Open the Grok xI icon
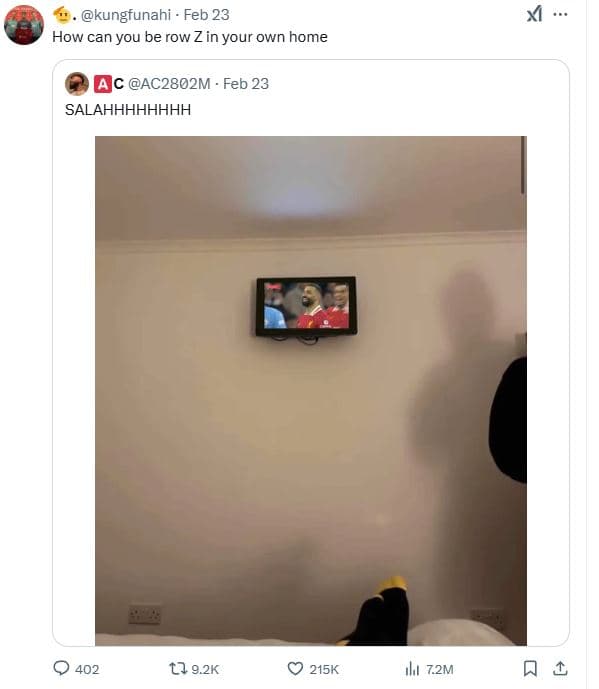This screenshot has width=599, height=689. click(534, 15)
